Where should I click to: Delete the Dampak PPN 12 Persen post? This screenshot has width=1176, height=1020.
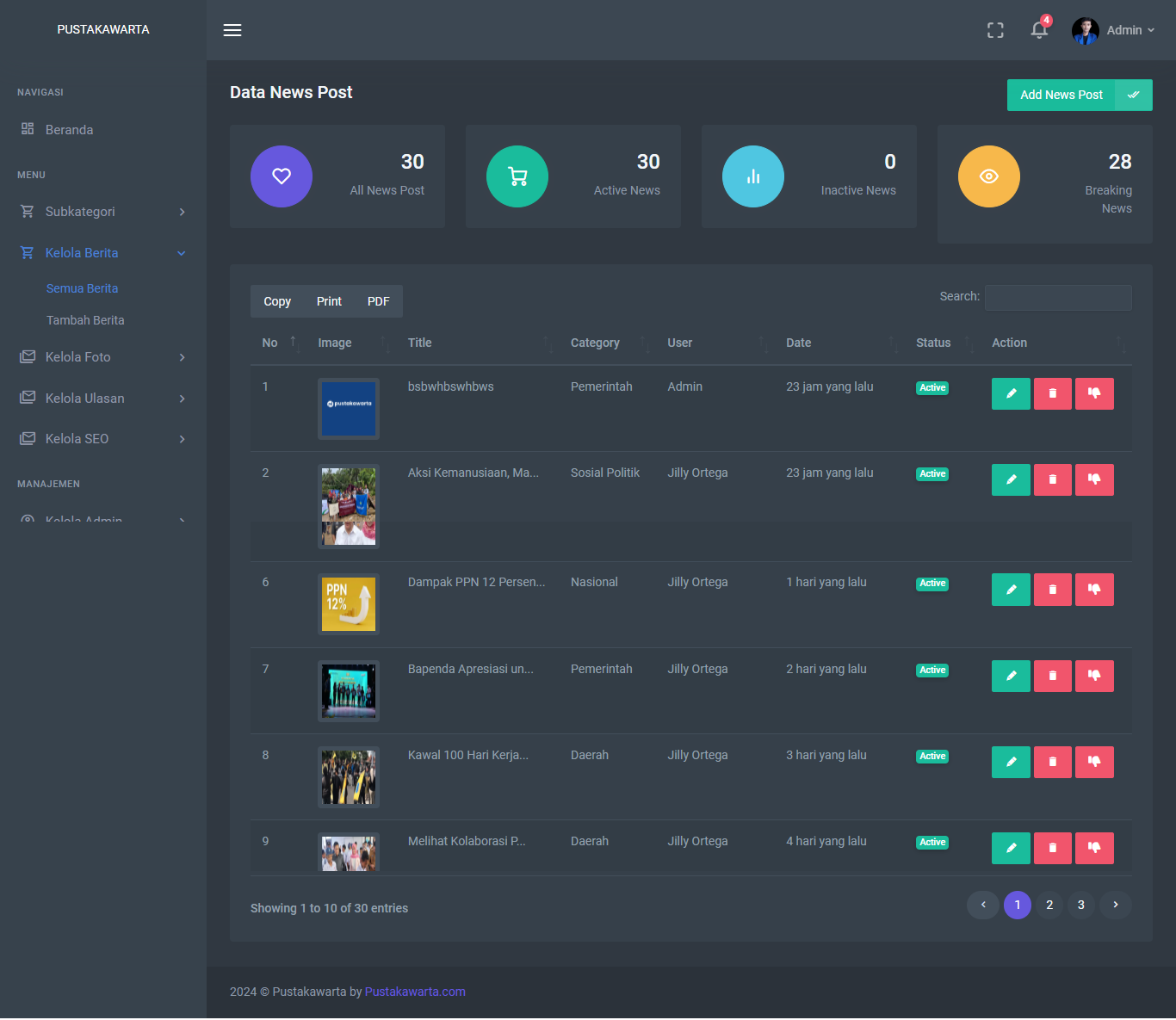click(1052, 590)
